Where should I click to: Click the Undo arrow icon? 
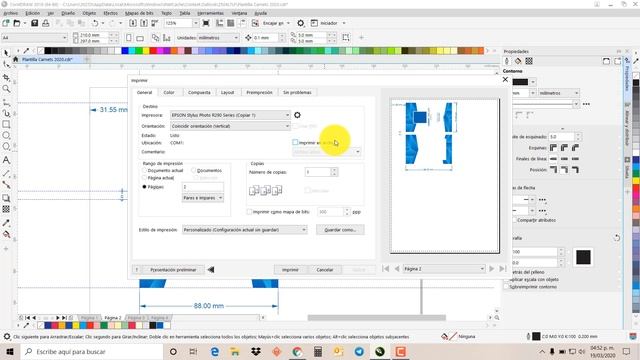point(95,23)
